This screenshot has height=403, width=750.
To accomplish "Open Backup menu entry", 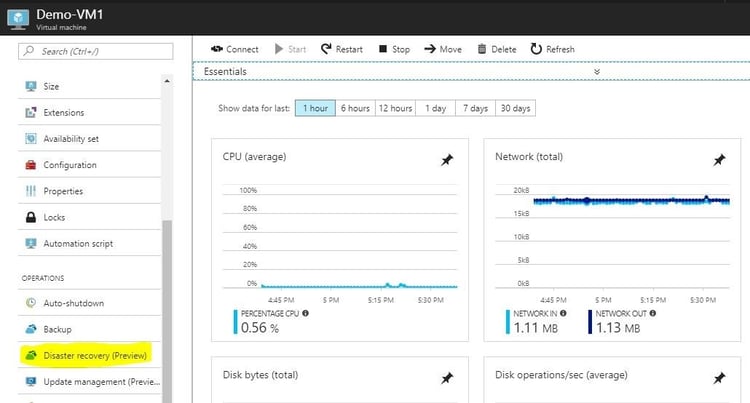I will [89, 329].
